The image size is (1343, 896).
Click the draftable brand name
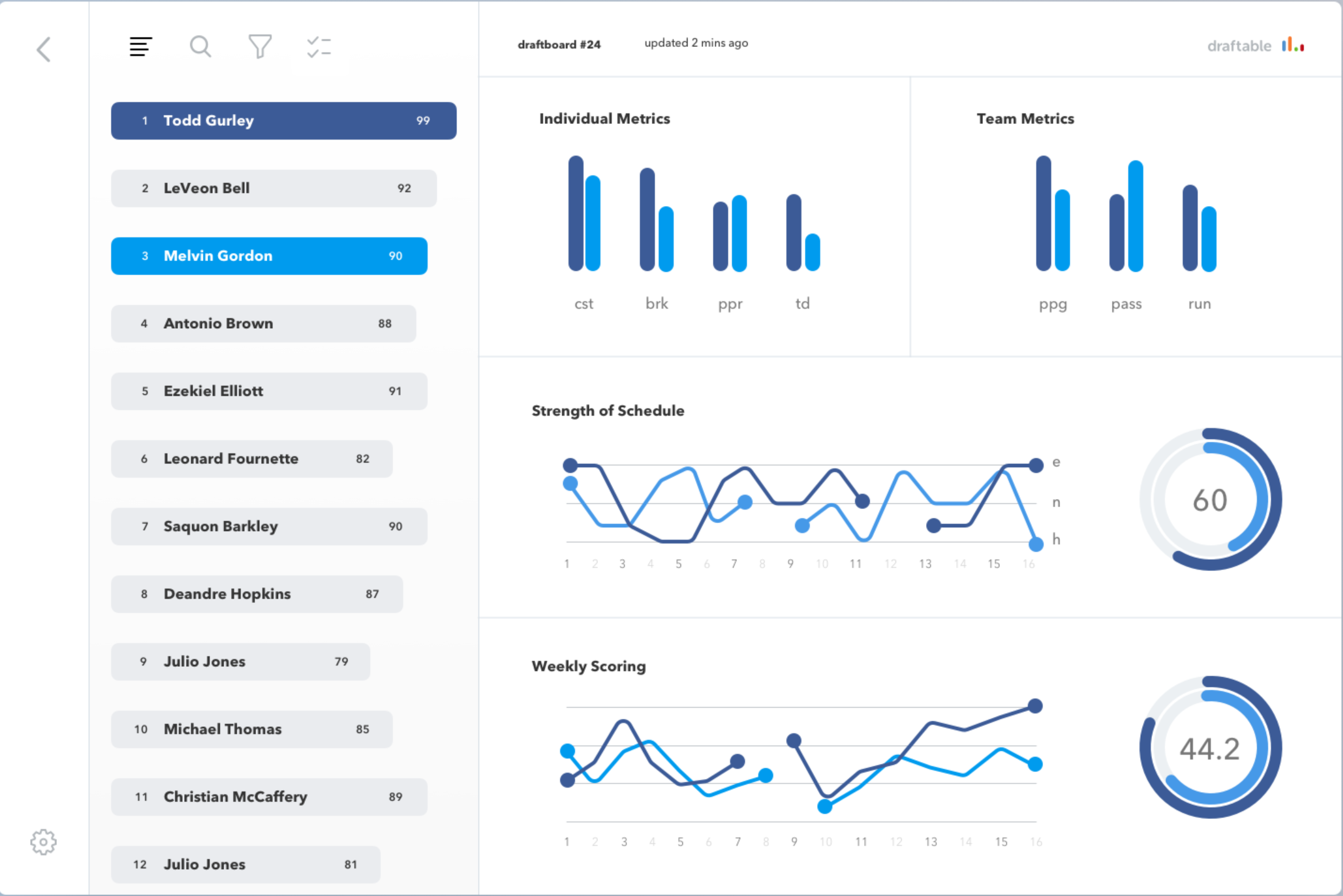click(x=1239, y=46)
